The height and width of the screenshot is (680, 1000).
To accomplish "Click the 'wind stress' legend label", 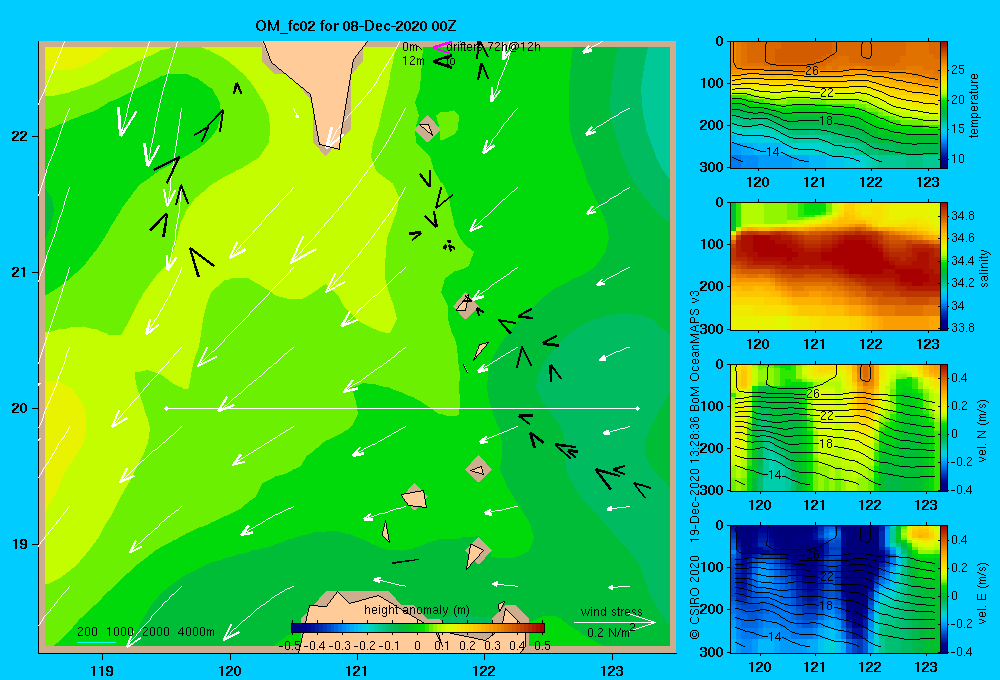I will coord(612,611).
